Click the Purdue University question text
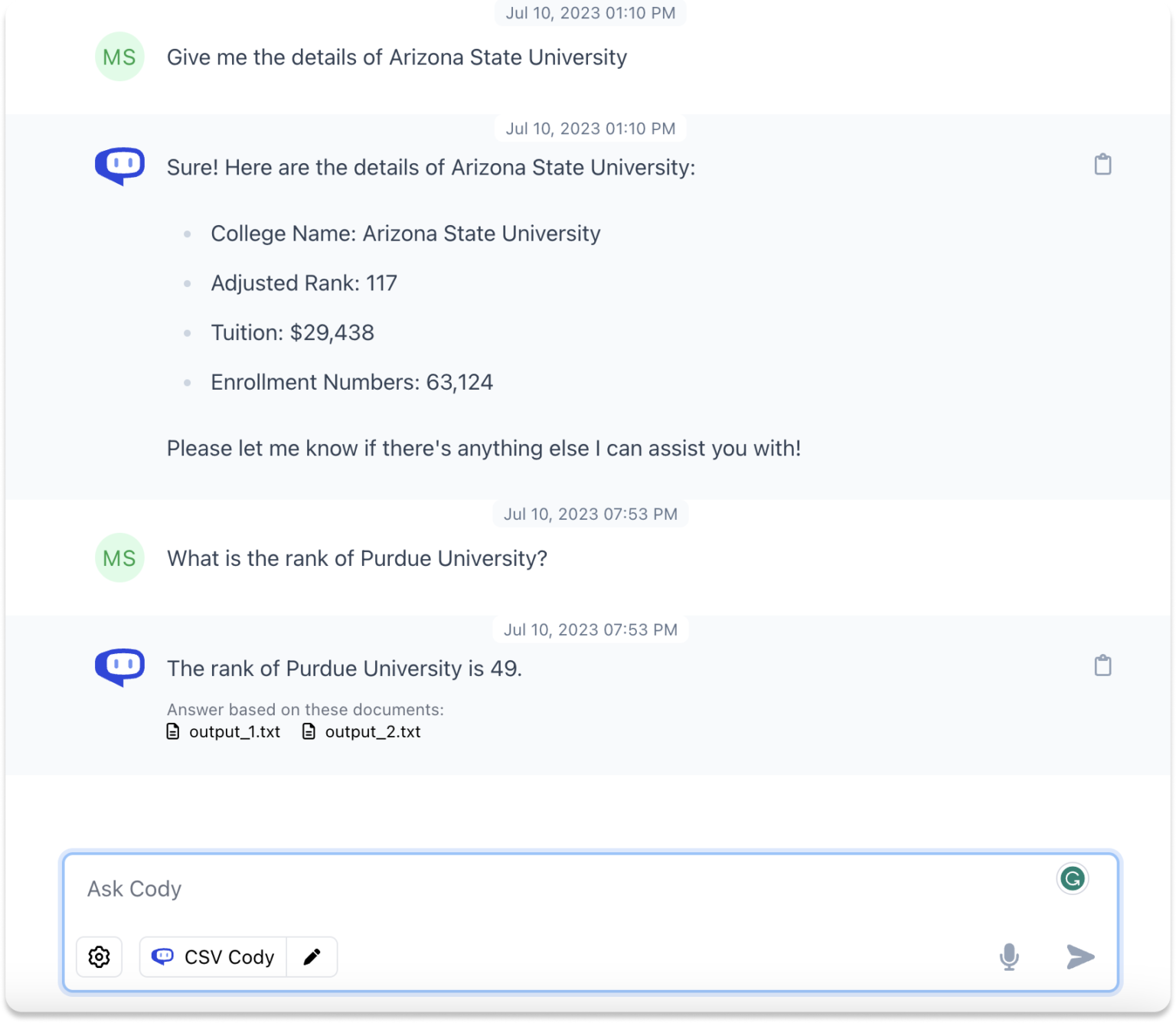The image size is (1176, 1023). [x=357, y=558]
